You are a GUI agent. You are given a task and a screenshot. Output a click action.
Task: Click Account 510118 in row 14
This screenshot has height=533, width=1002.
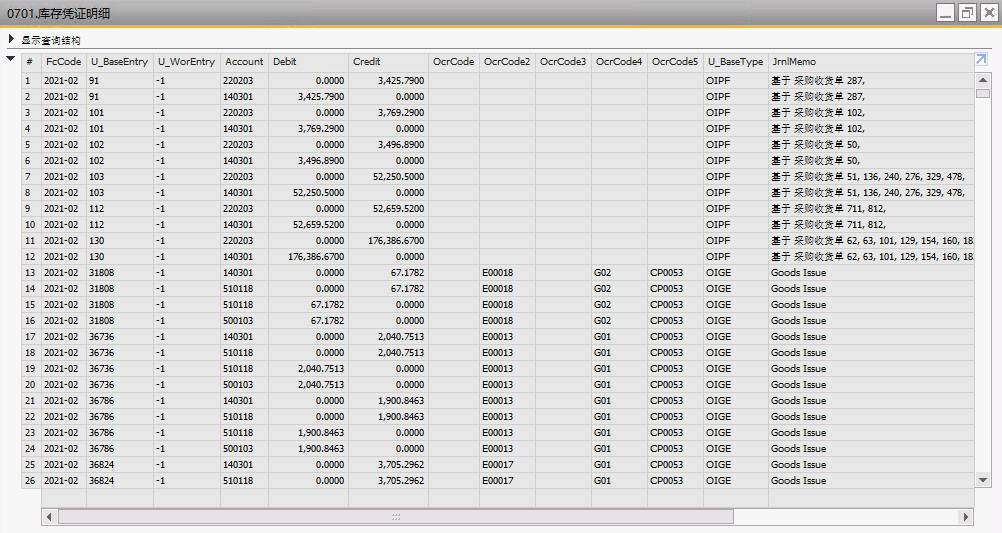(238, 288)
